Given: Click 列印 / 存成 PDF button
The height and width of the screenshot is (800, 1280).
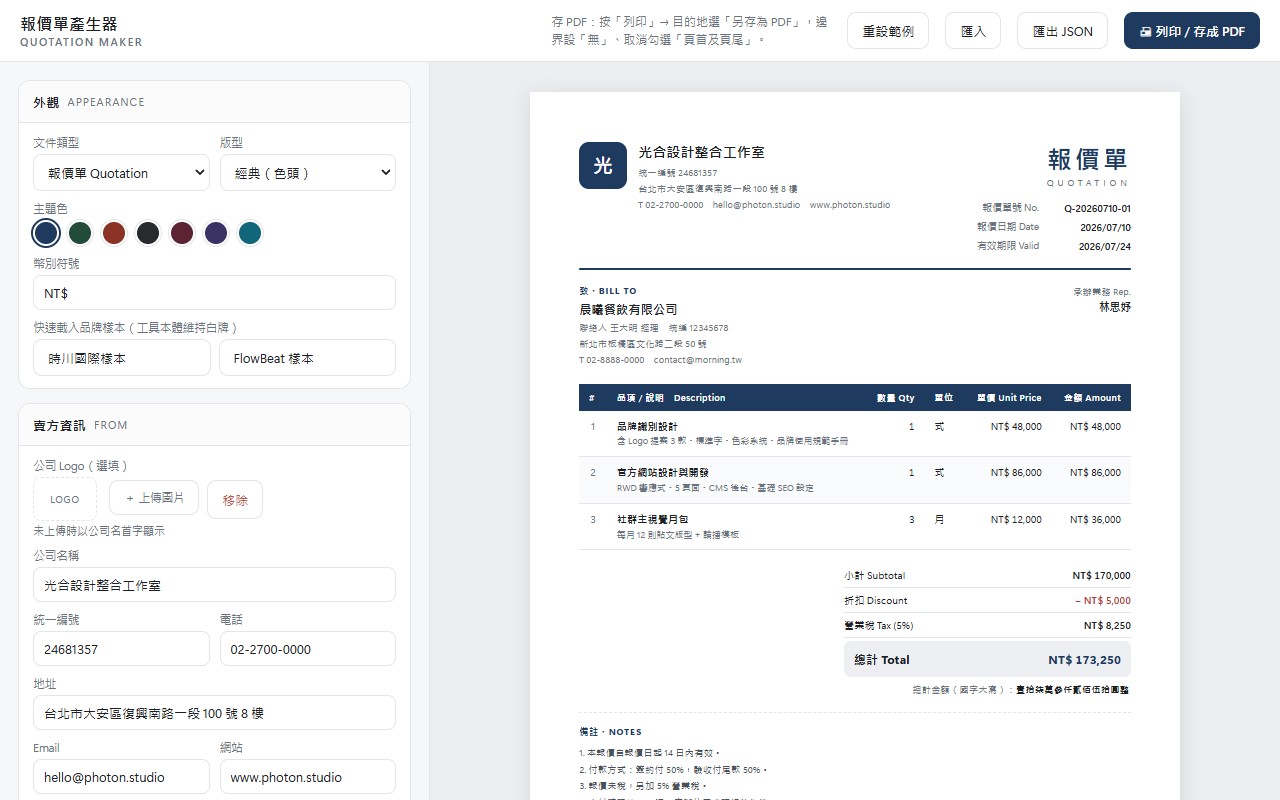Looking at the screenshot, I should tap(1192, 31).
